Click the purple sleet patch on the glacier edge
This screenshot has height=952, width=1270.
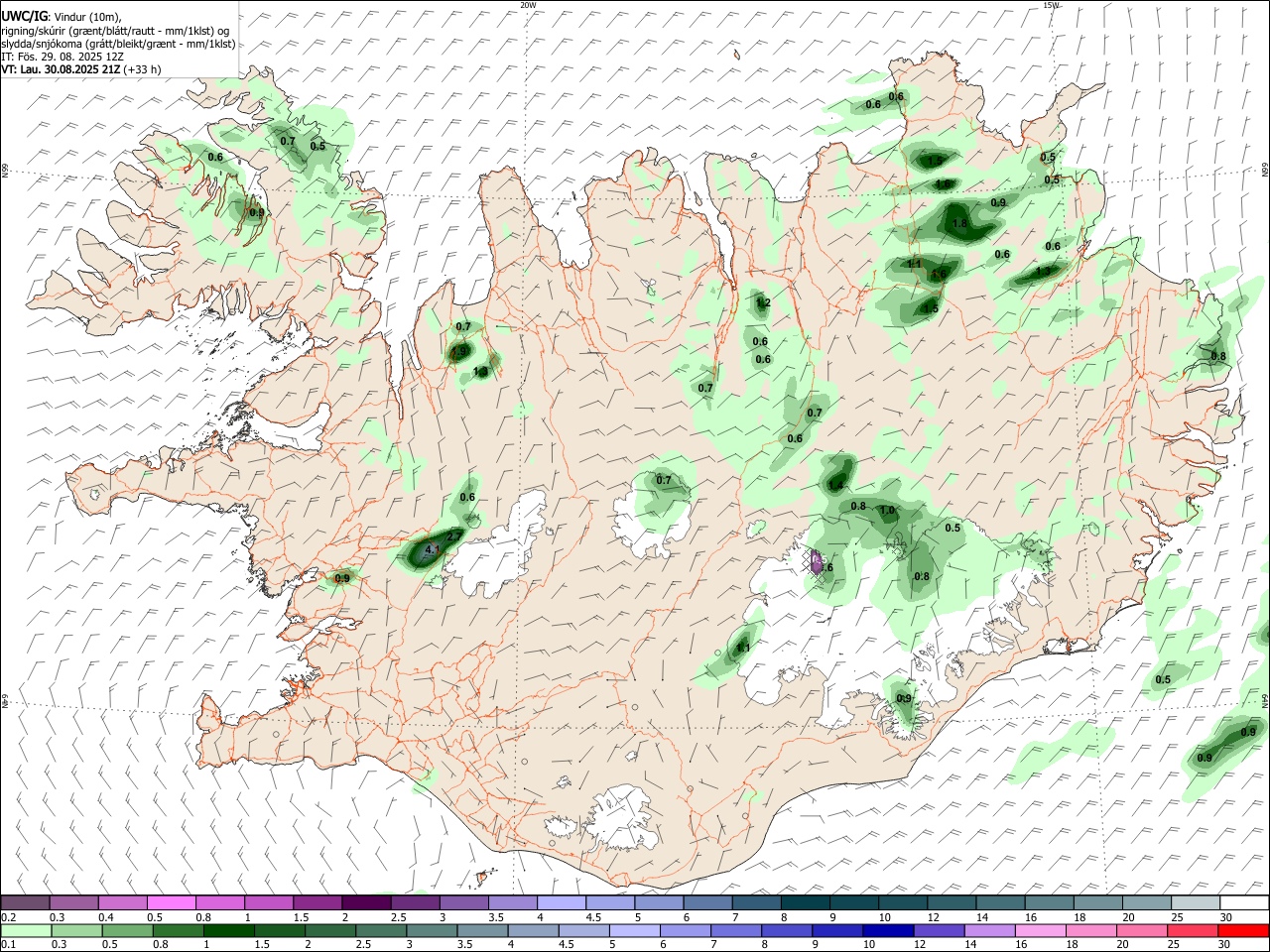(816, 564)
